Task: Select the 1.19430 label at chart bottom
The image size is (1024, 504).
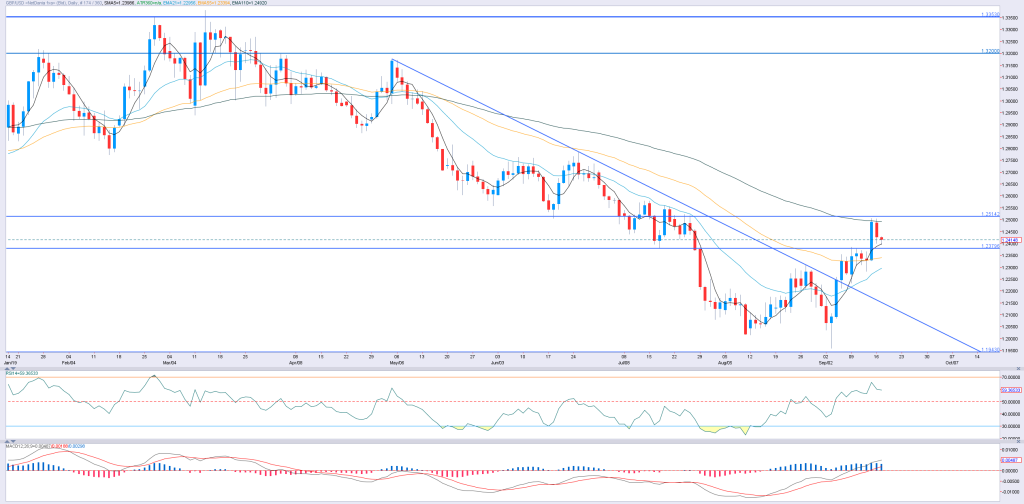Action: (x=991, y=350)
